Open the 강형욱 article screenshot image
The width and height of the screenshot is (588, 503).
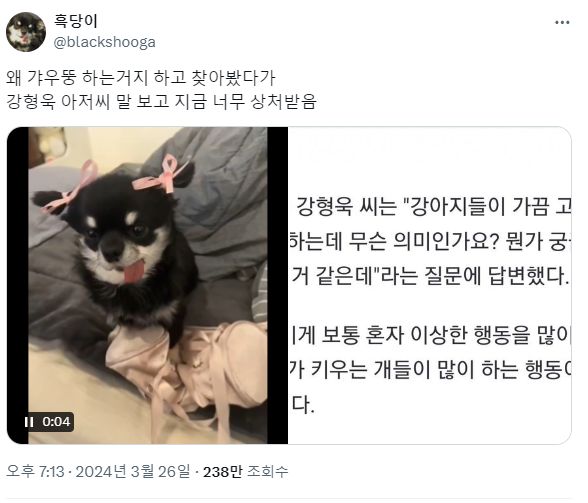pos(430,285)
